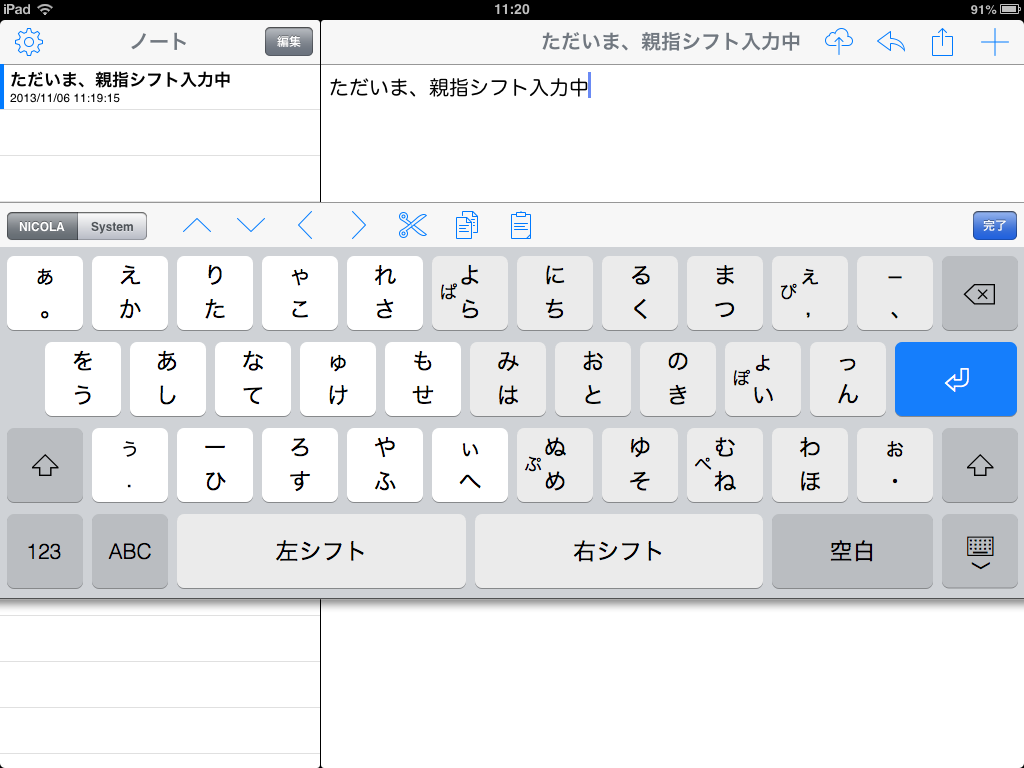Tap the ゃ/こ key
The width and height of the screenshot is (1024, 768).
300,293
